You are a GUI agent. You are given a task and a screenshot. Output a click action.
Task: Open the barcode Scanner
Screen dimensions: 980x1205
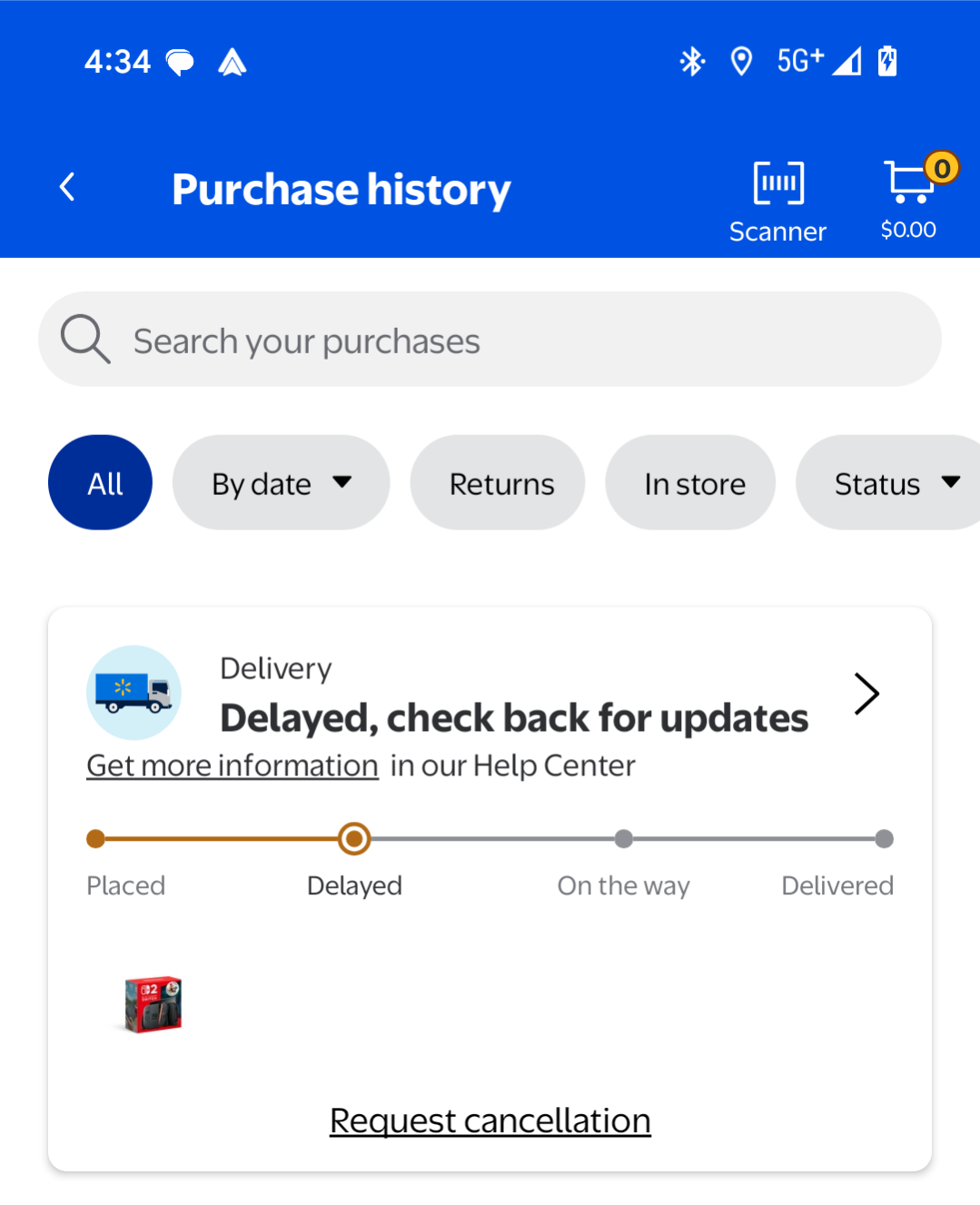pos(777,202)
